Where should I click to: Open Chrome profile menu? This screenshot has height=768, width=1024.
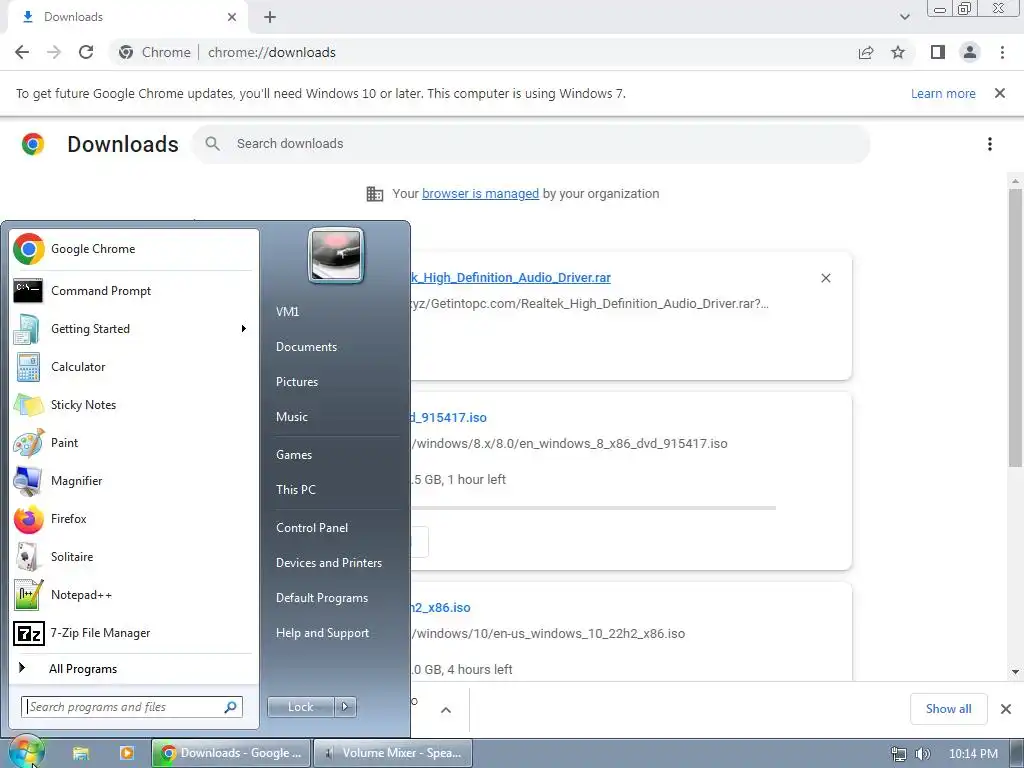coord(970,52)
